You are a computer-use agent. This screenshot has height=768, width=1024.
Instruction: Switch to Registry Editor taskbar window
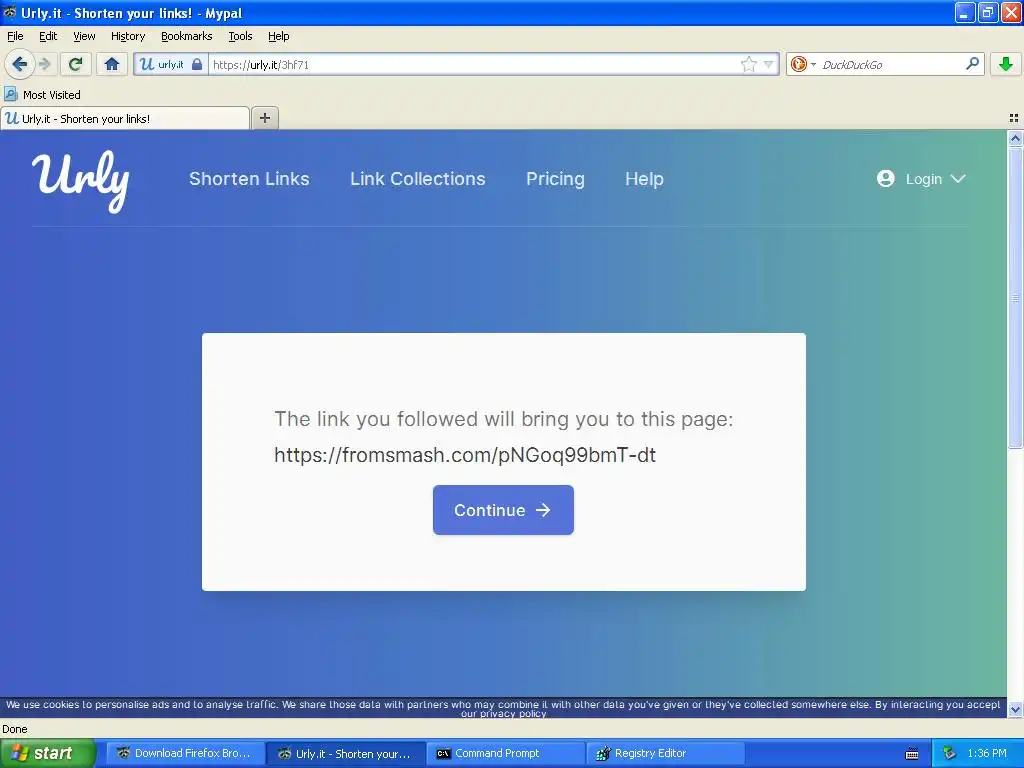coord(665,753)
